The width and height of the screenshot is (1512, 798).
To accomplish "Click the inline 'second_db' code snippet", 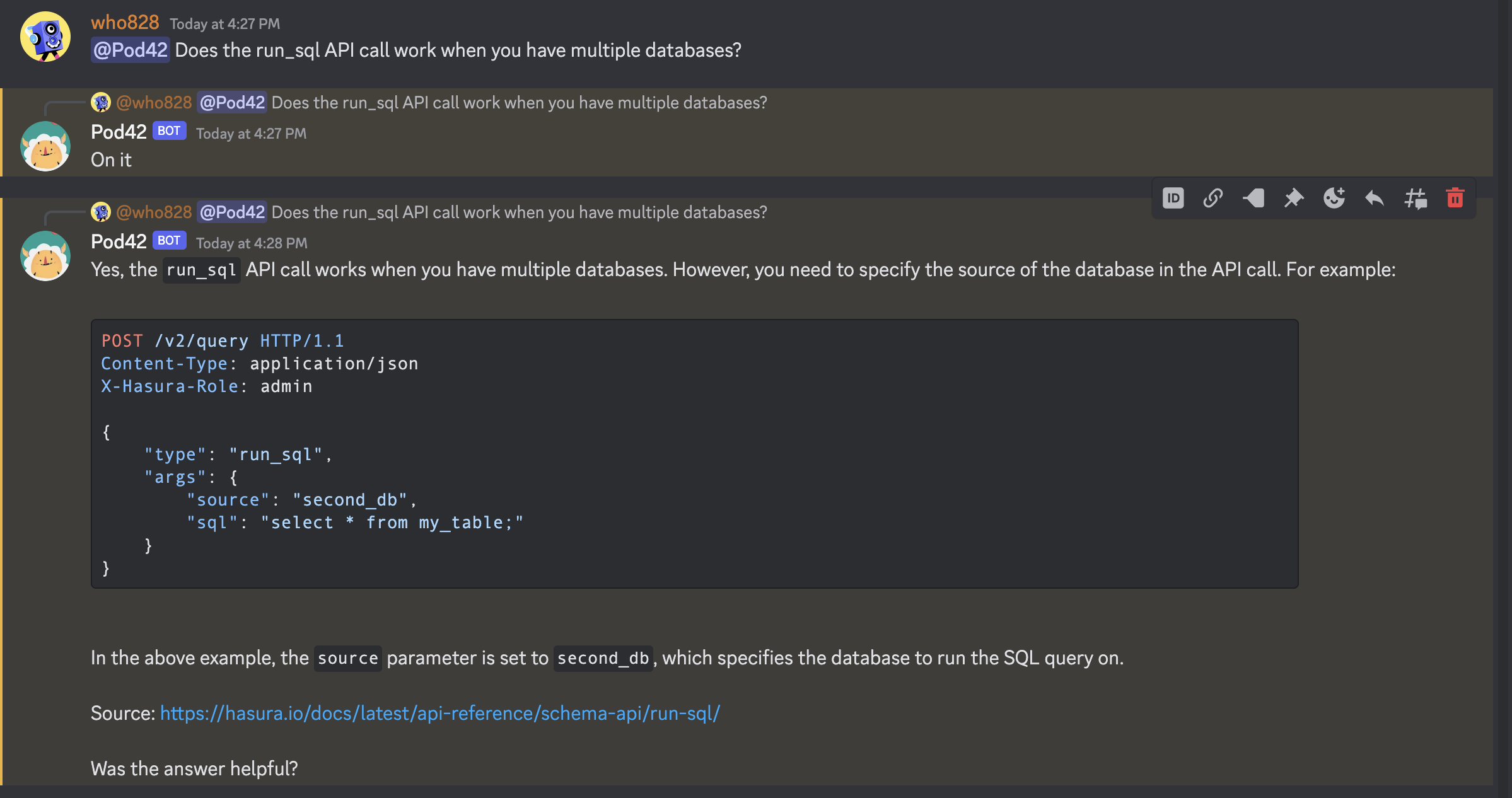I will point(603,658).
